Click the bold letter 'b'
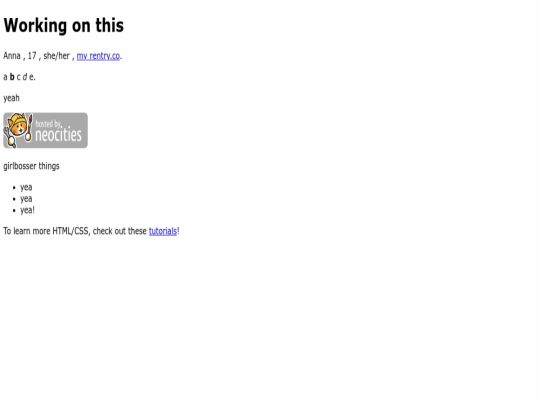This screenshot has width=540, height=405. coord(12,77)
